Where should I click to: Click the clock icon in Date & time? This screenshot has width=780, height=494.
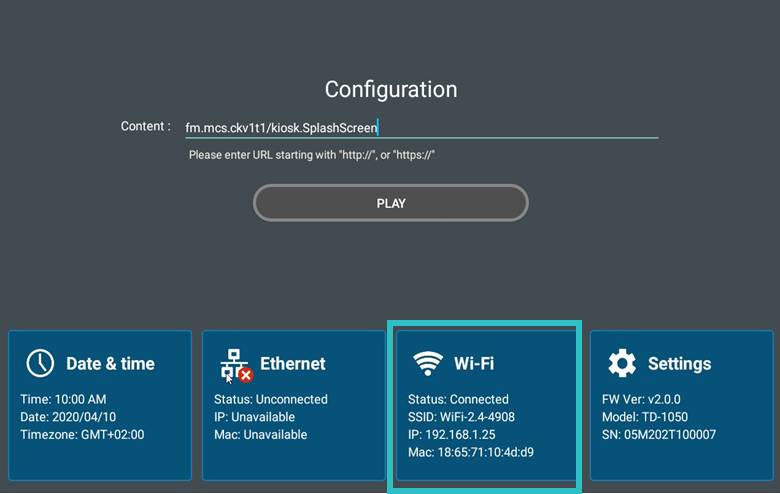[x=40, y=363]
